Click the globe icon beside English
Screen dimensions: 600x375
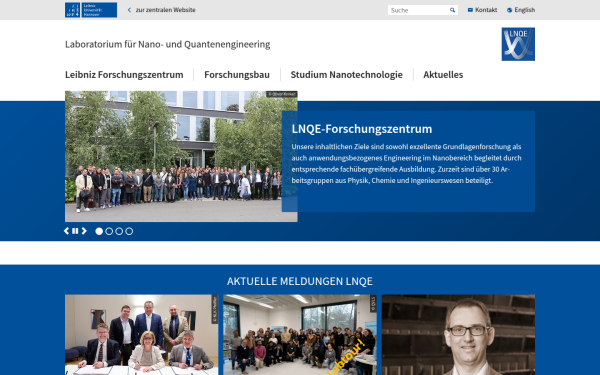509,10
